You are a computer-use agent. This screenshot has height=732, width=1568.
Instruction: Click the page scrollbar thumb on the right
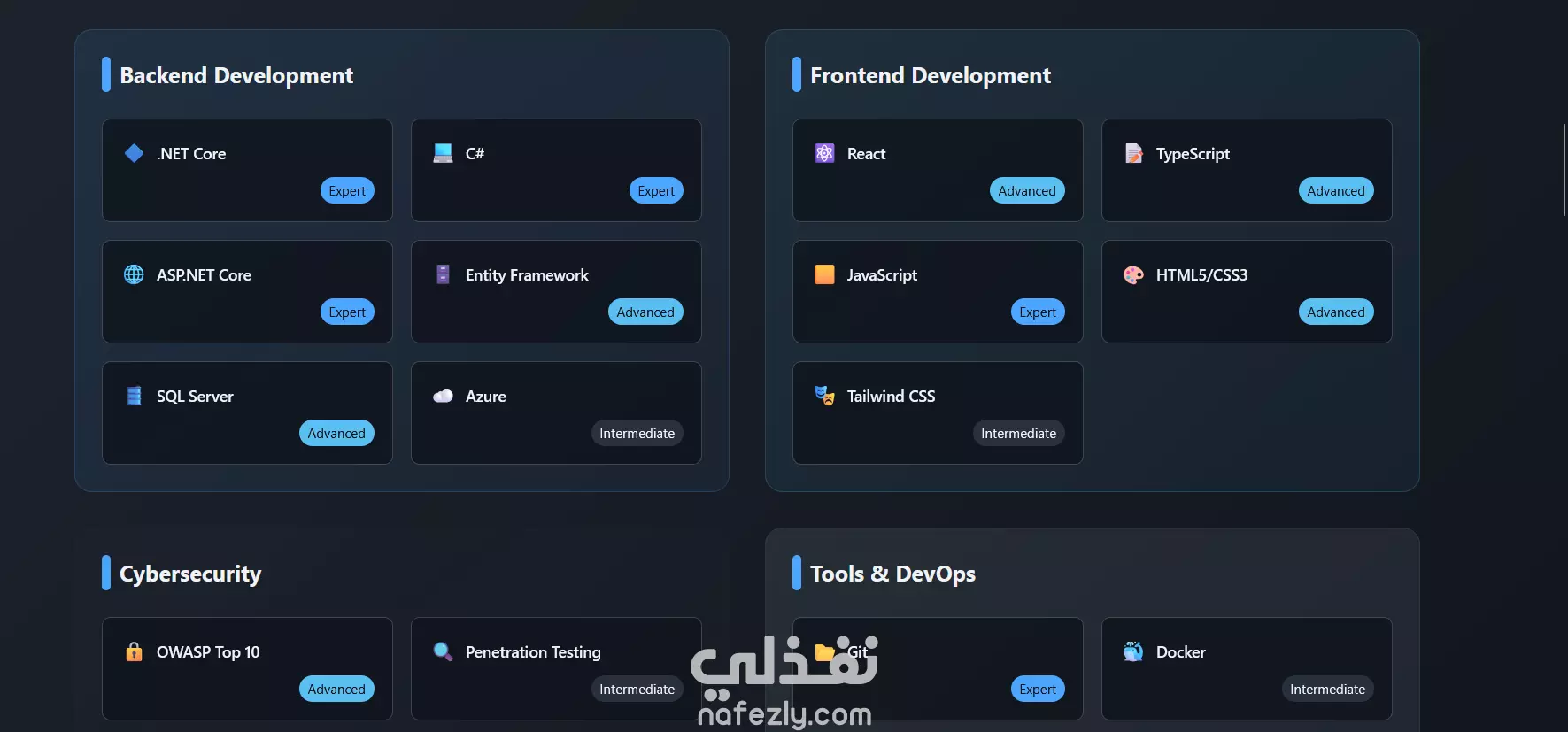[1564, 169]
